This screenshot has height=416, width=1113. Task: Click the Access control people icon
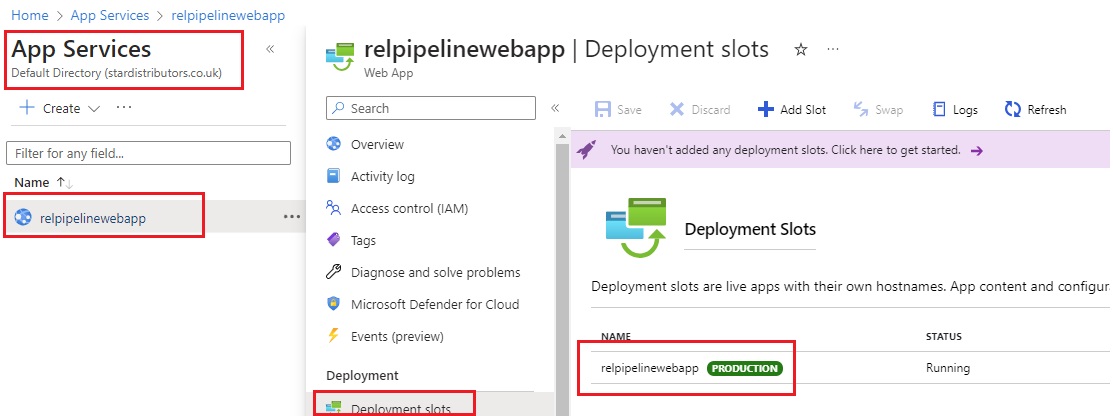click(334, 207)
